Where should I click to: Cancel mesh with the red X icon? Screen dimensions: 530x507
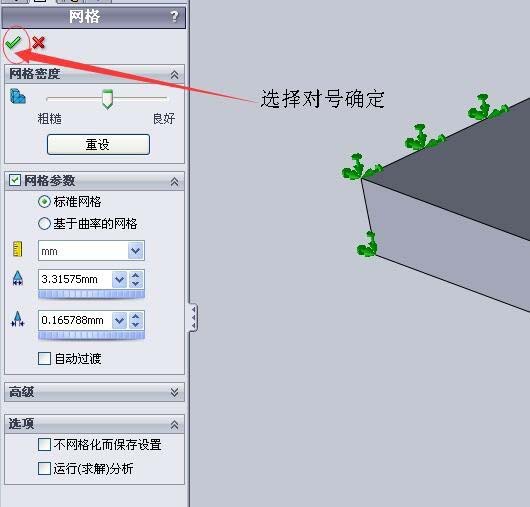pos(39,43)
